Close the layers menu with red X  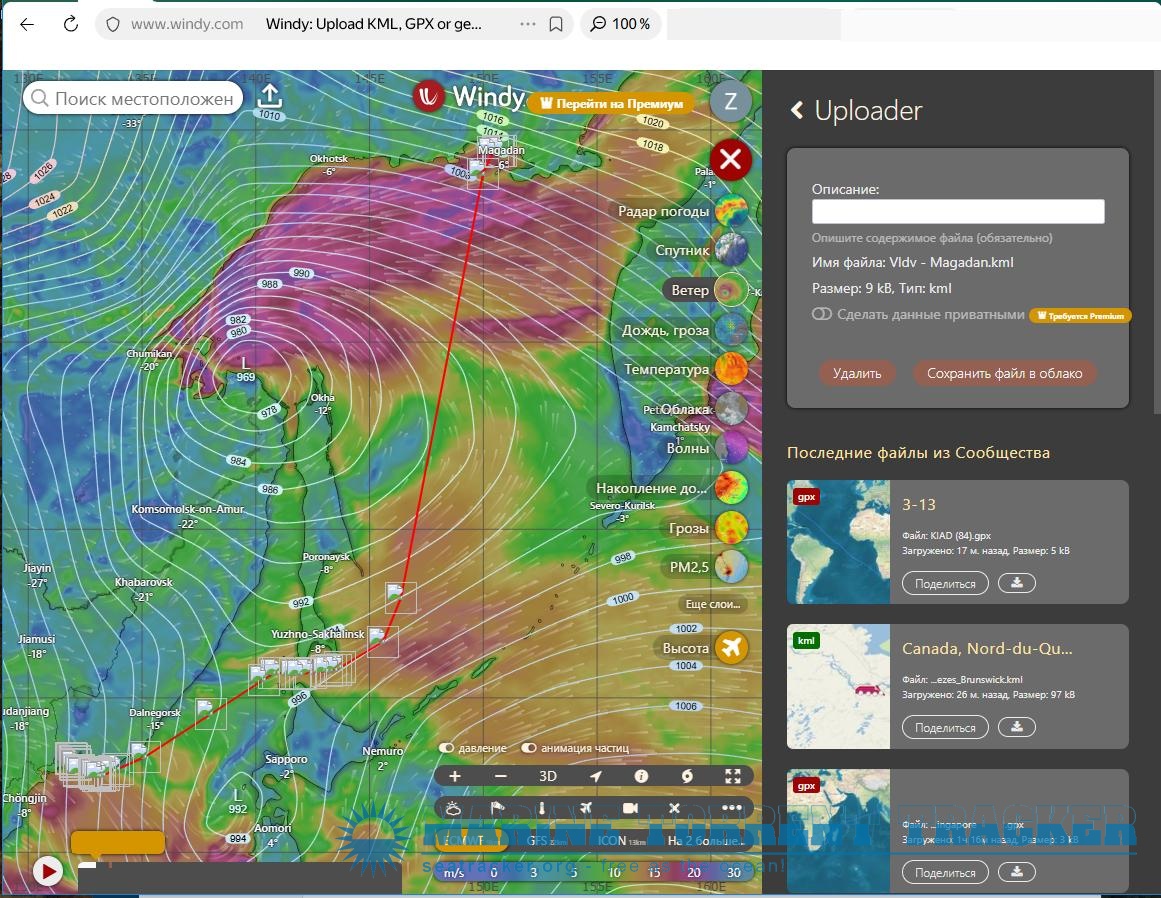(x=730, y=159)
